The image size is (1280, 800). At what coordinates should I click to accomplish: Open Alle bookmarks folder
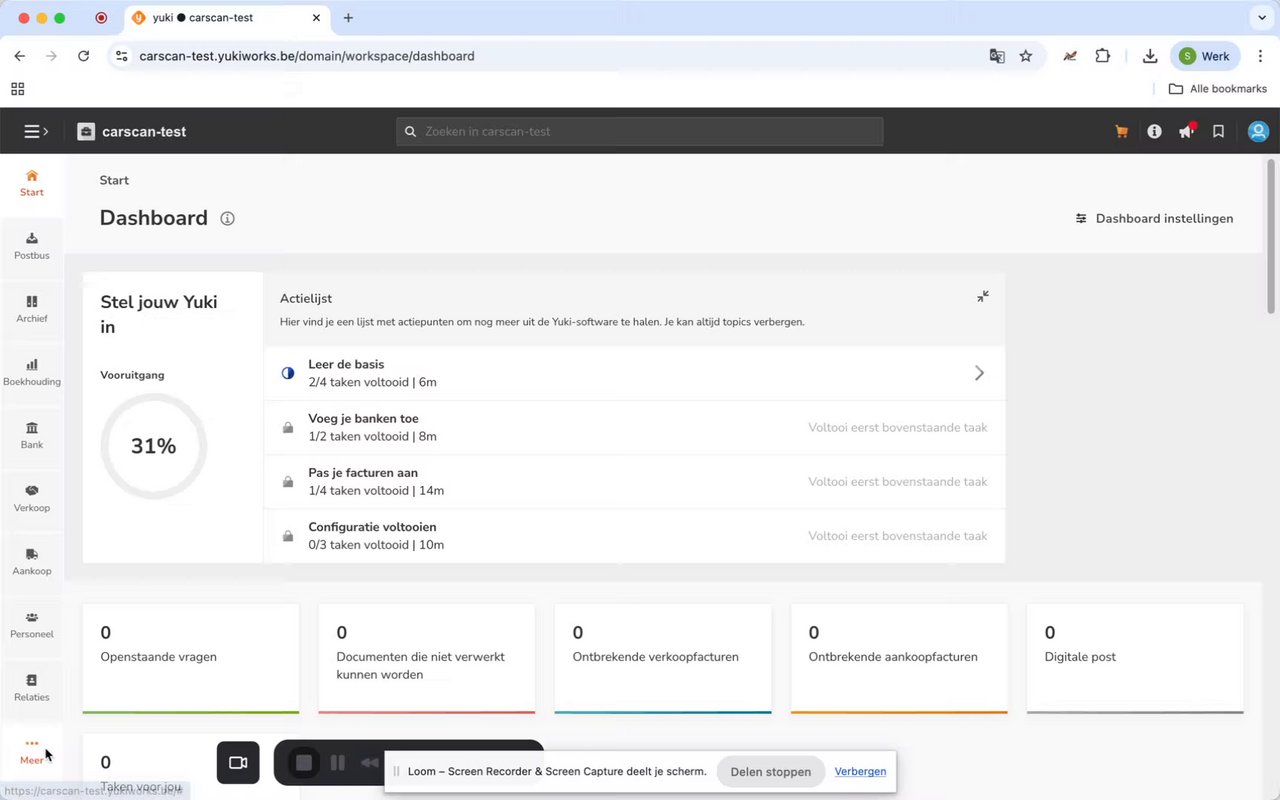pos(1218,89)
